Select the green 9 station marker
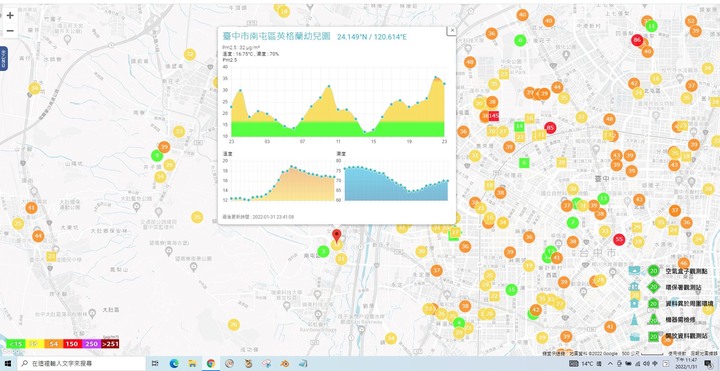Screen dimensions: 720x371 point(157,155)
